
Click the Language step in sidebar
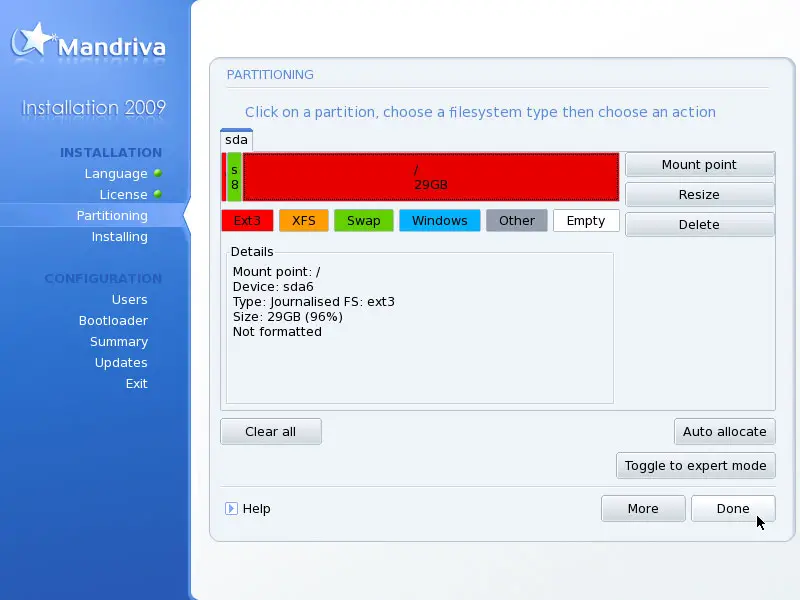point(116,174)
